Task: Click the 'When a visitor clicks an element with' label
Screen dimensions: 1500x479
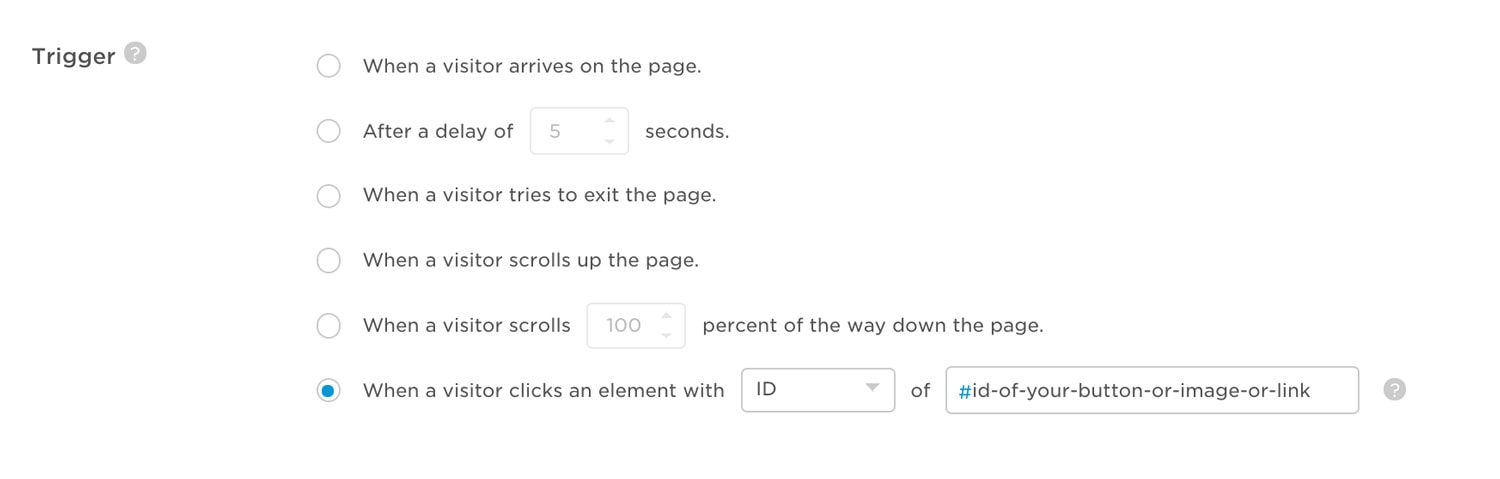Action: click(x=544, y=391)
